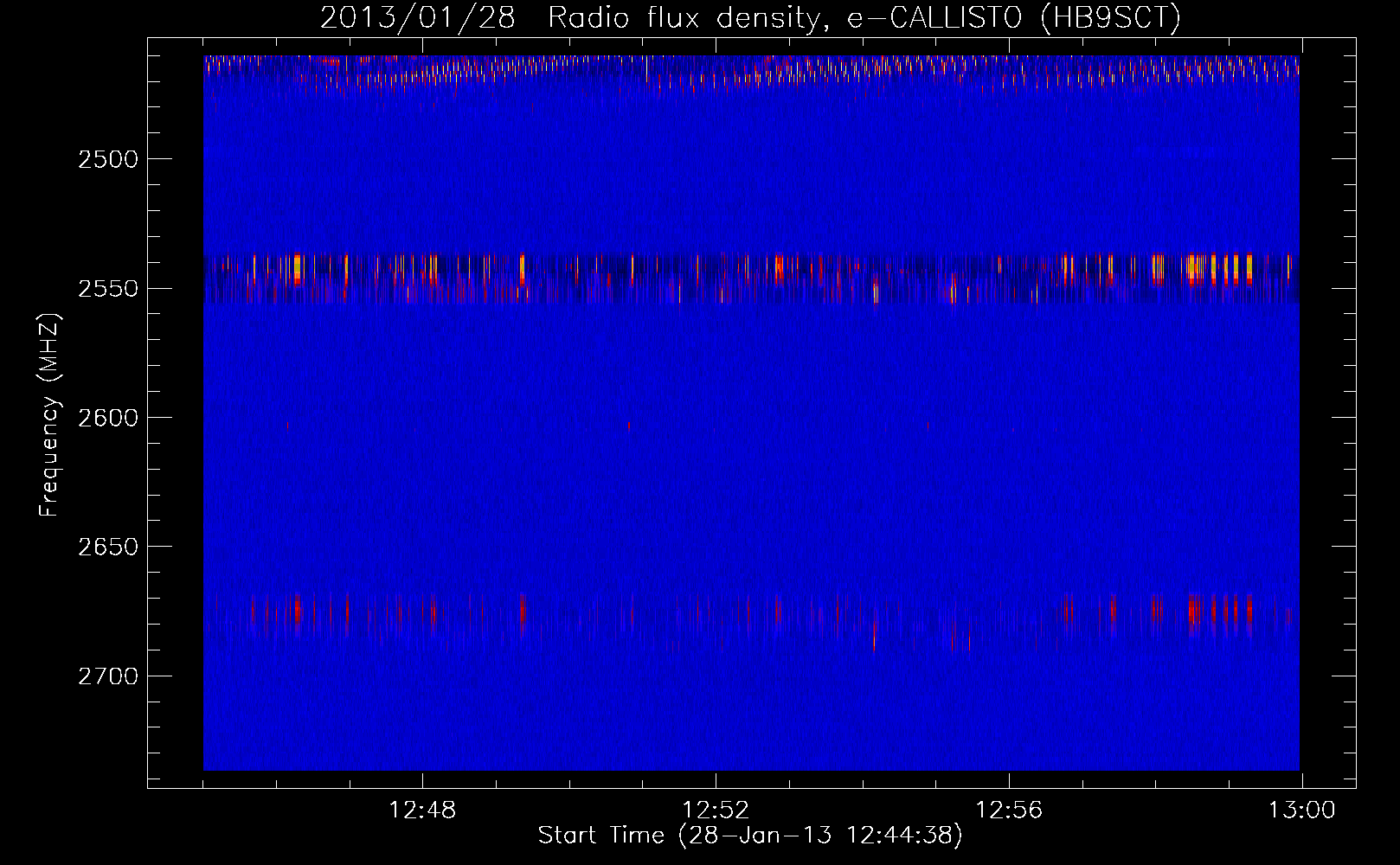This screenshot has height=865, width=1400.
Task: Click the 12:48 time axis label
Action: pyautogui.click(x=422, y=811)
